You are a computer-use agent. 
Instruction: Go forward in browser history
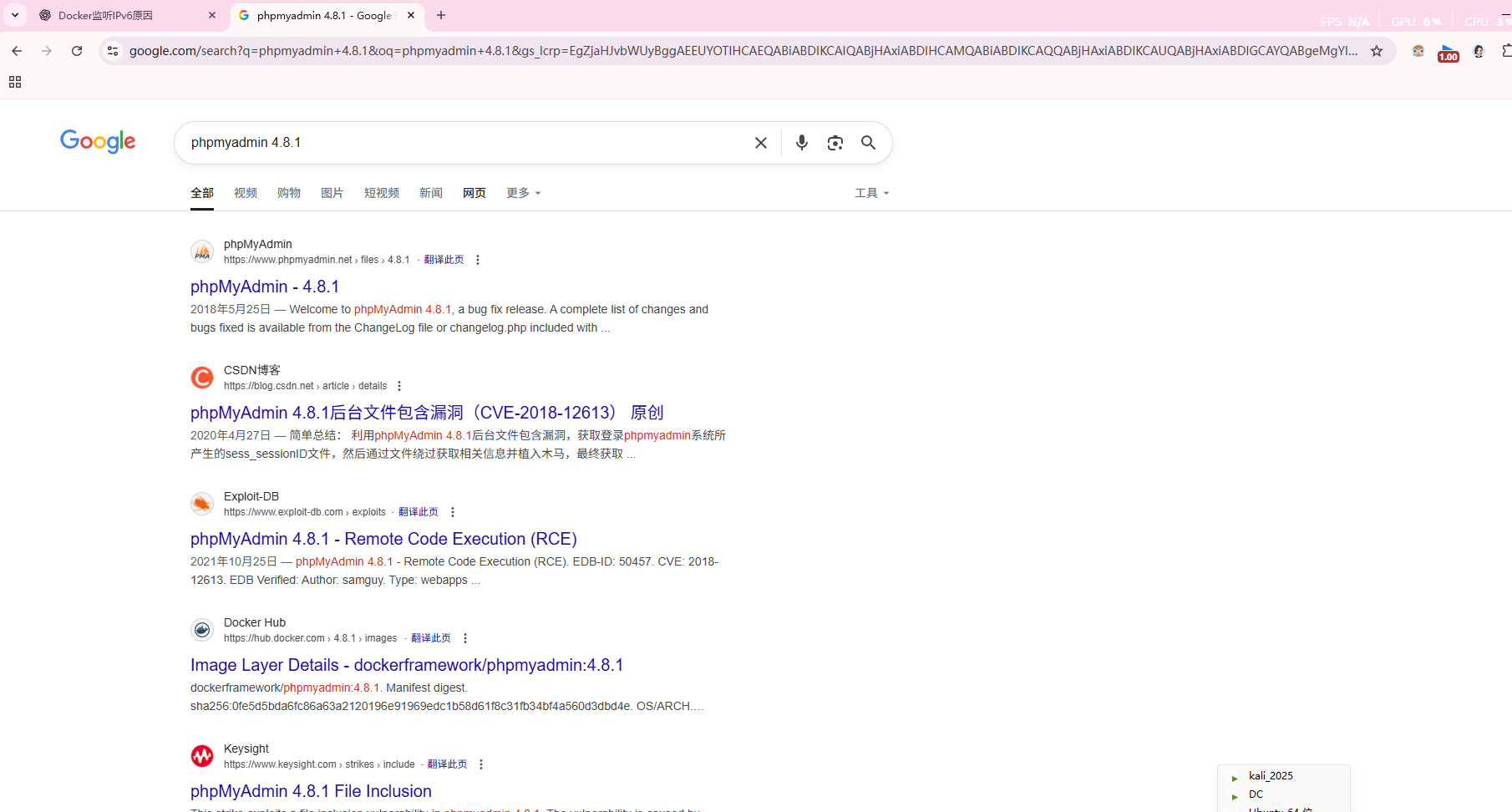coord(47,51)
